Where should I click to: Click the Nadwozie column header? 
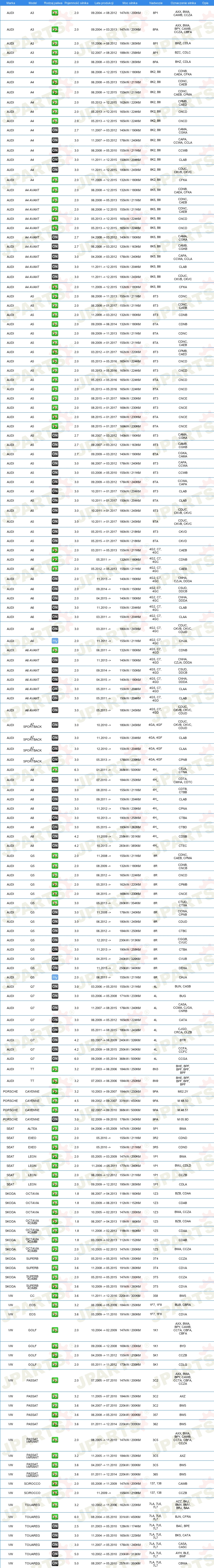(155, 2)
